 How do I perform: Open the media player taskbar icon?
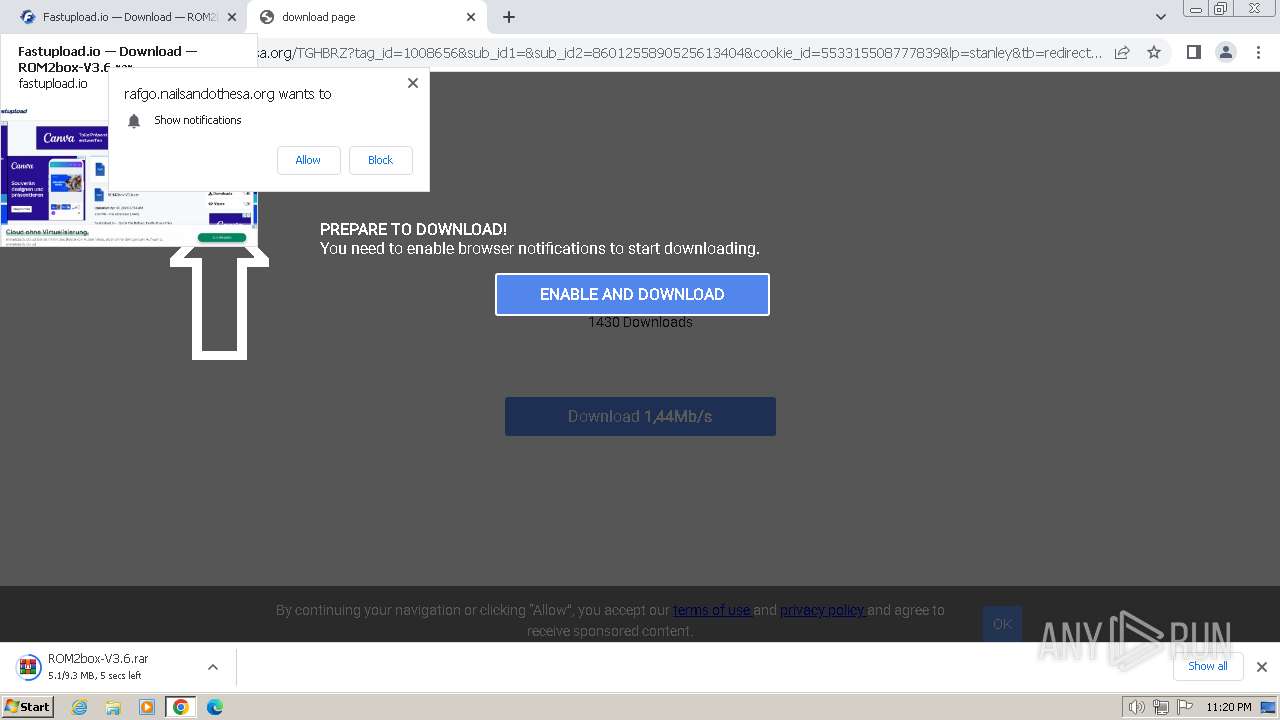coord(147,707)
